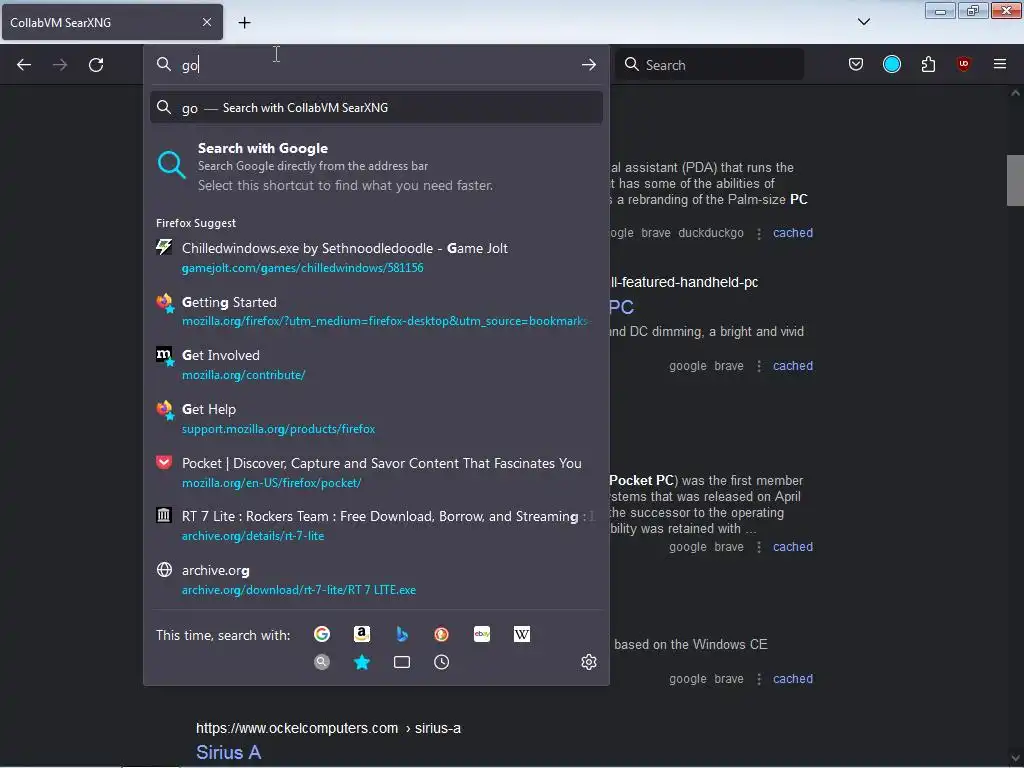Image resolution: width=1024 pixels, height=768 pixels.
Task: Search this time with Bing icon
Action: 402,634
